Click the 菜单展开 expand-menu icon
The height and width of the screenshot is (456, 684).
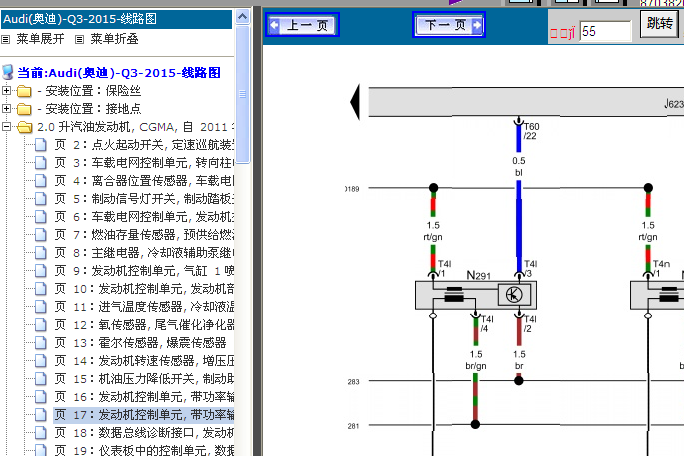pos(6,39)
